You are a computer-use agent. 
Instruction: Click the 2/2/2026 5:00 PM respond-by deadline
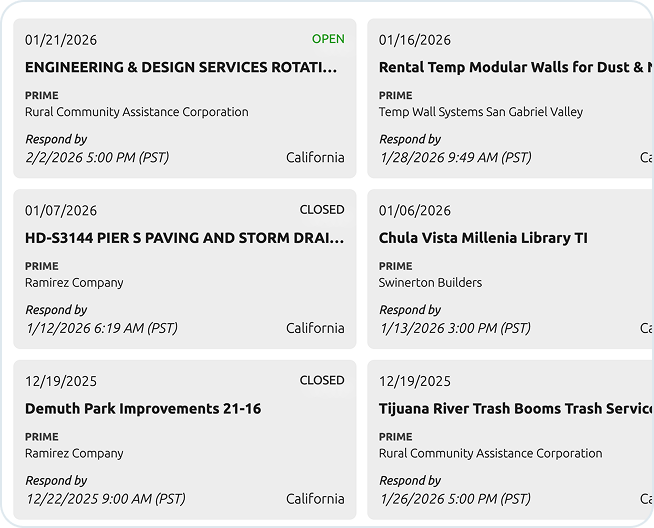pos(97,158)
